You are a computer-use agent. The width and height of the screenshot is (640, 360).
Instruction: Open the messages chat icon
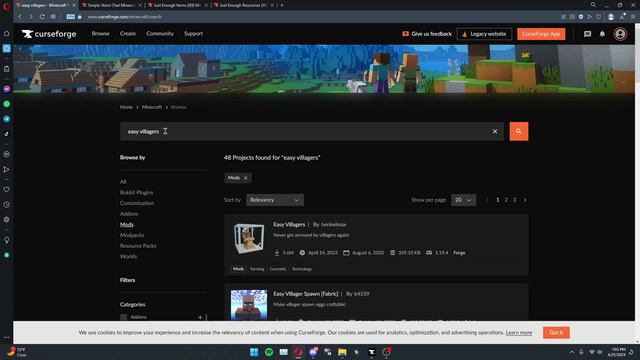pos(587,34)
